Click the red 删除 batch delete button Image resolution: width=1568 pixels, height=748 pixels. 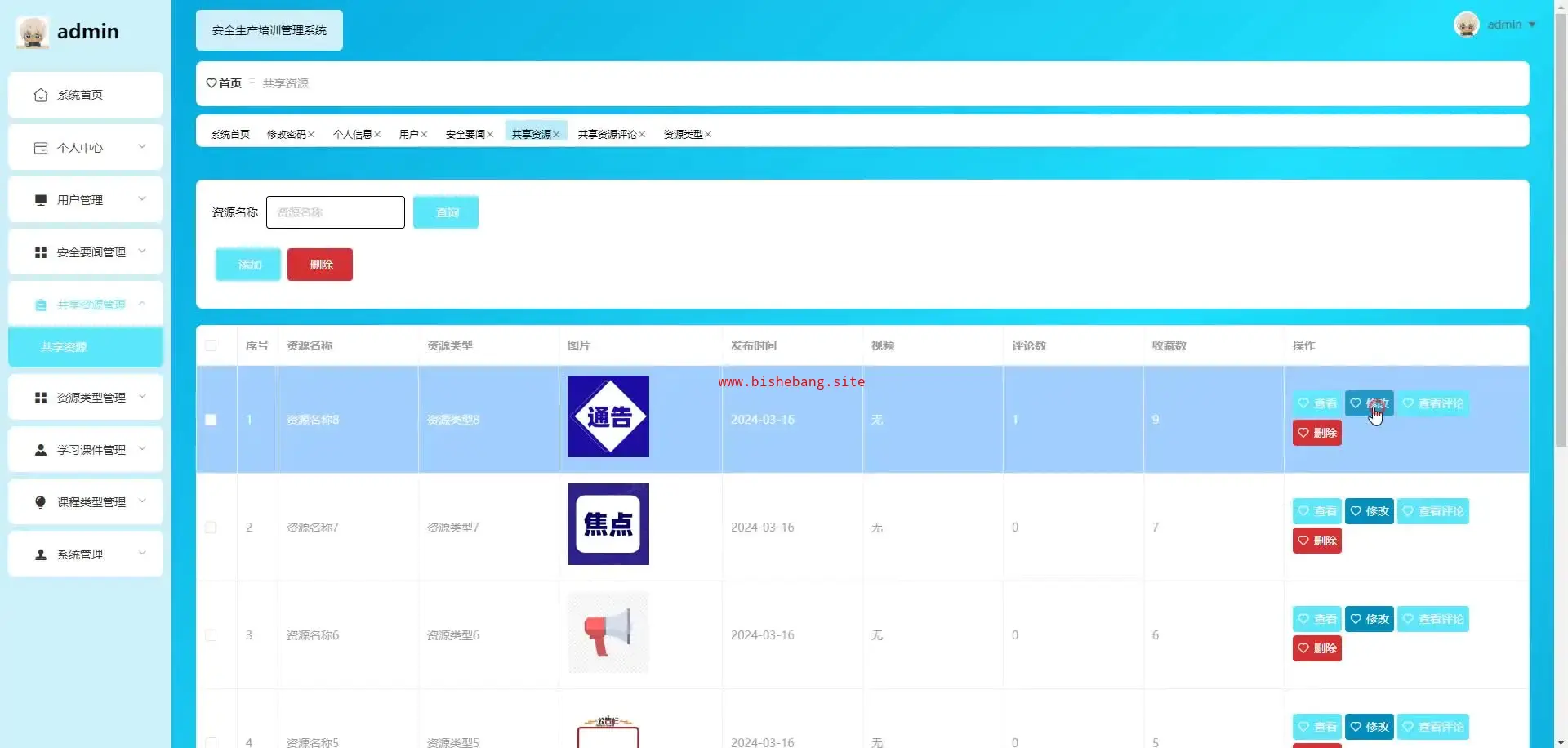320,265
